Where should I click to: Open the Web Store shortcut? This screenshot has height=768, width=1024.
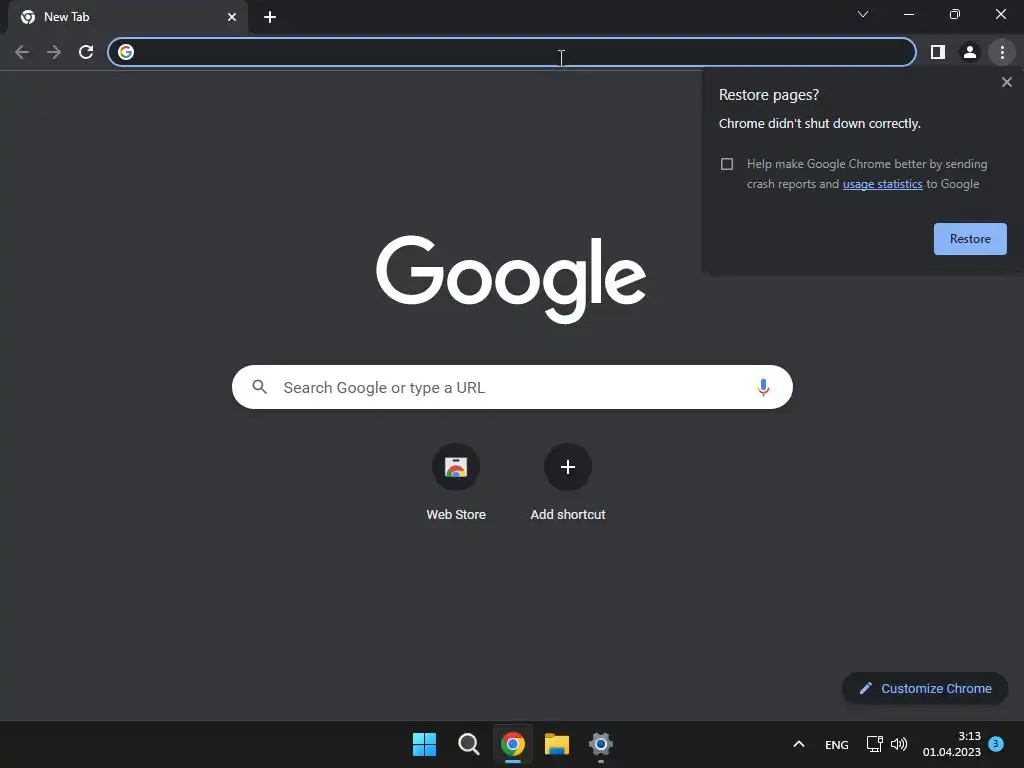pos(456,482)
